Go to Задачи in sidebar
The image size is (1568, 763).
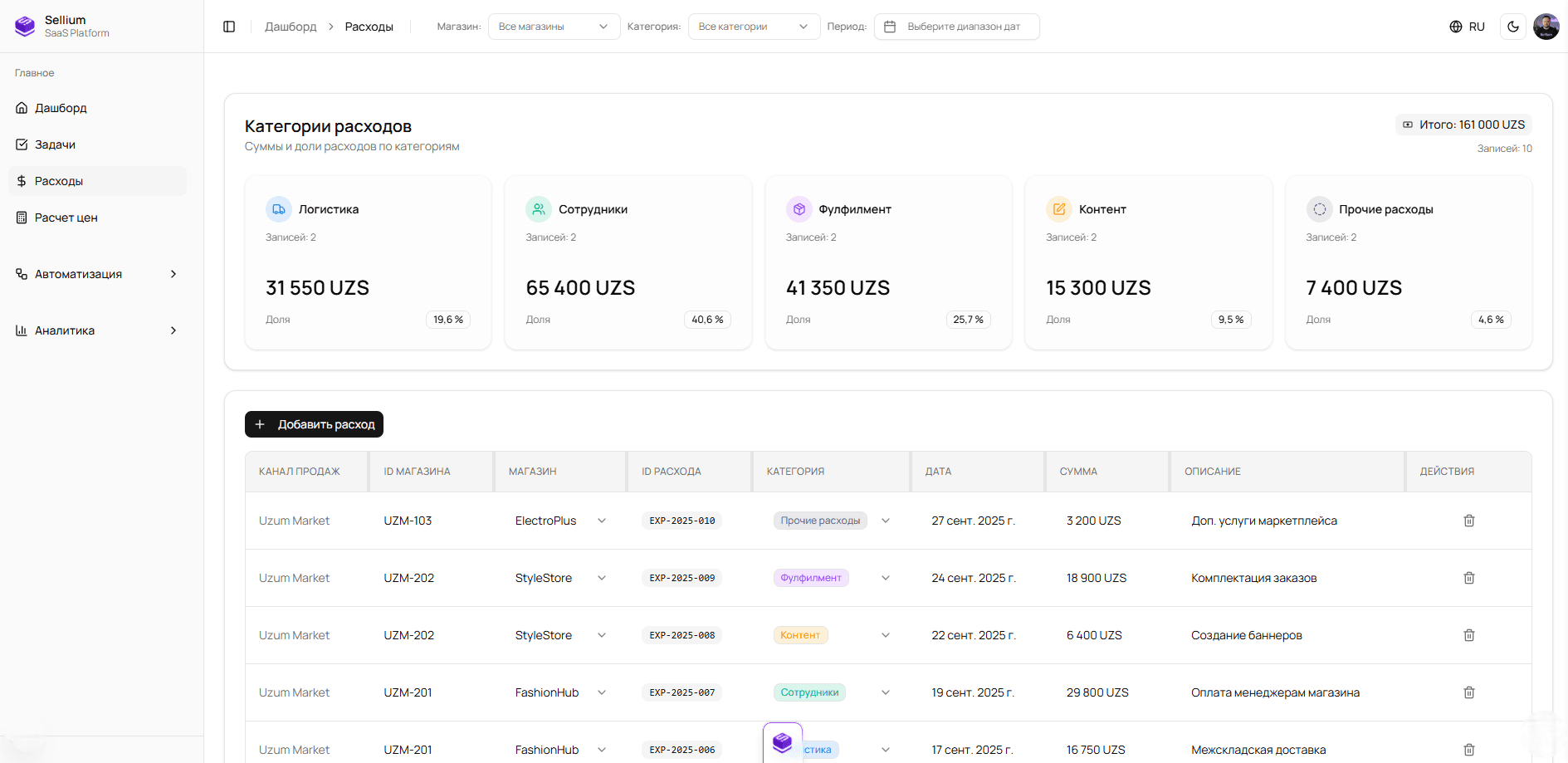coord(55,144)
